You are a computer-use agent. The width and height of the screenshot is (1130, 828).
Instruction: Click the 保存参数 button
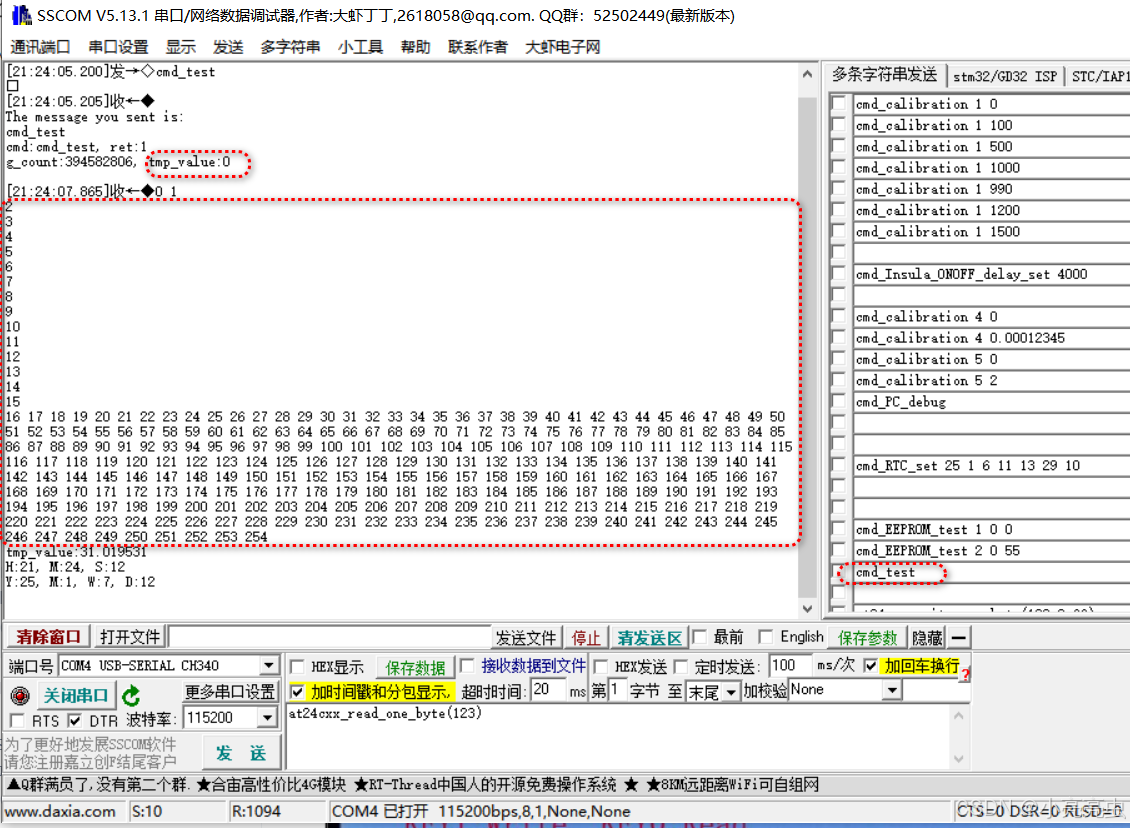tap(867, 638)
